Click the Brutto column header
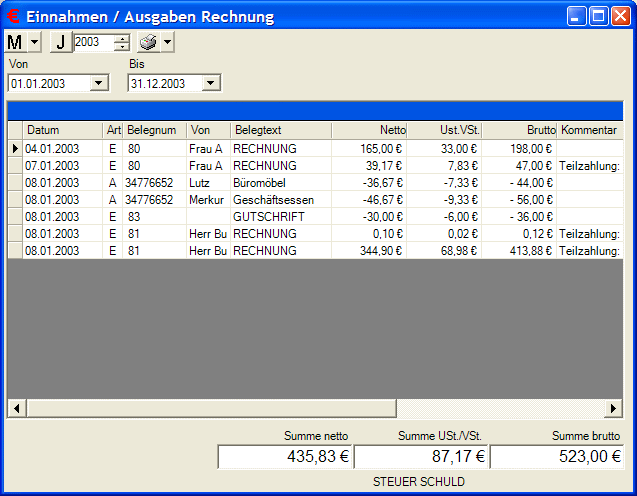 [519, 130]
